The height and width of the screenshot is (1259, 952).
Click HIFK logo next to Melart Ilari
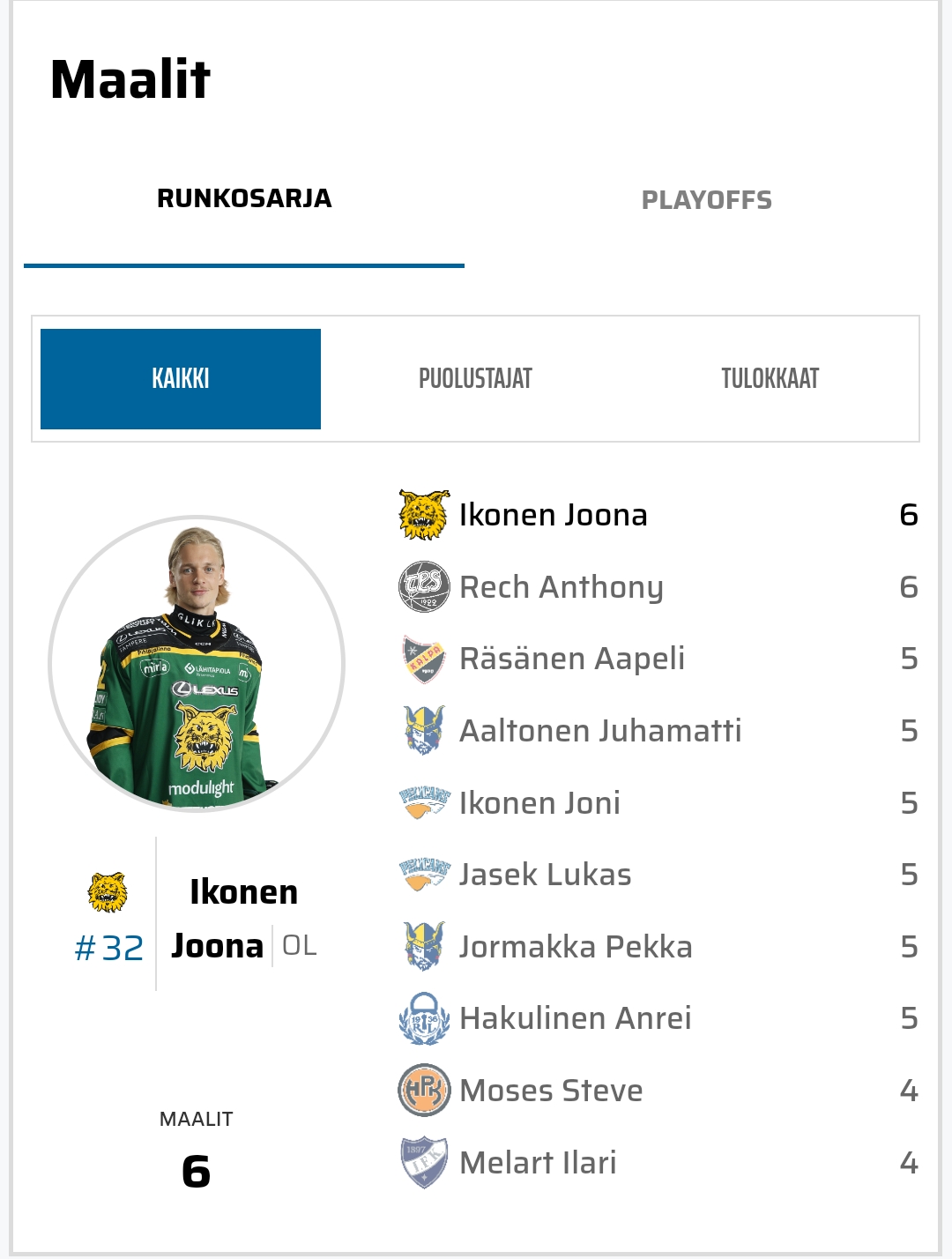(x=424, y=1162)
